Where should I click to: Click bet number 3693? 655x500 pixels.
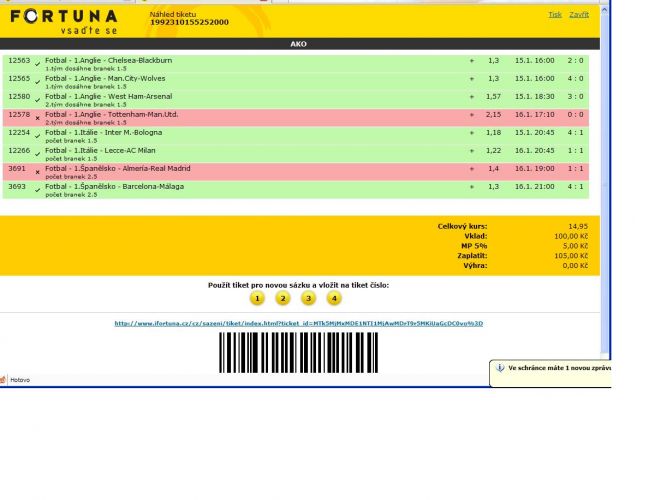17,186
